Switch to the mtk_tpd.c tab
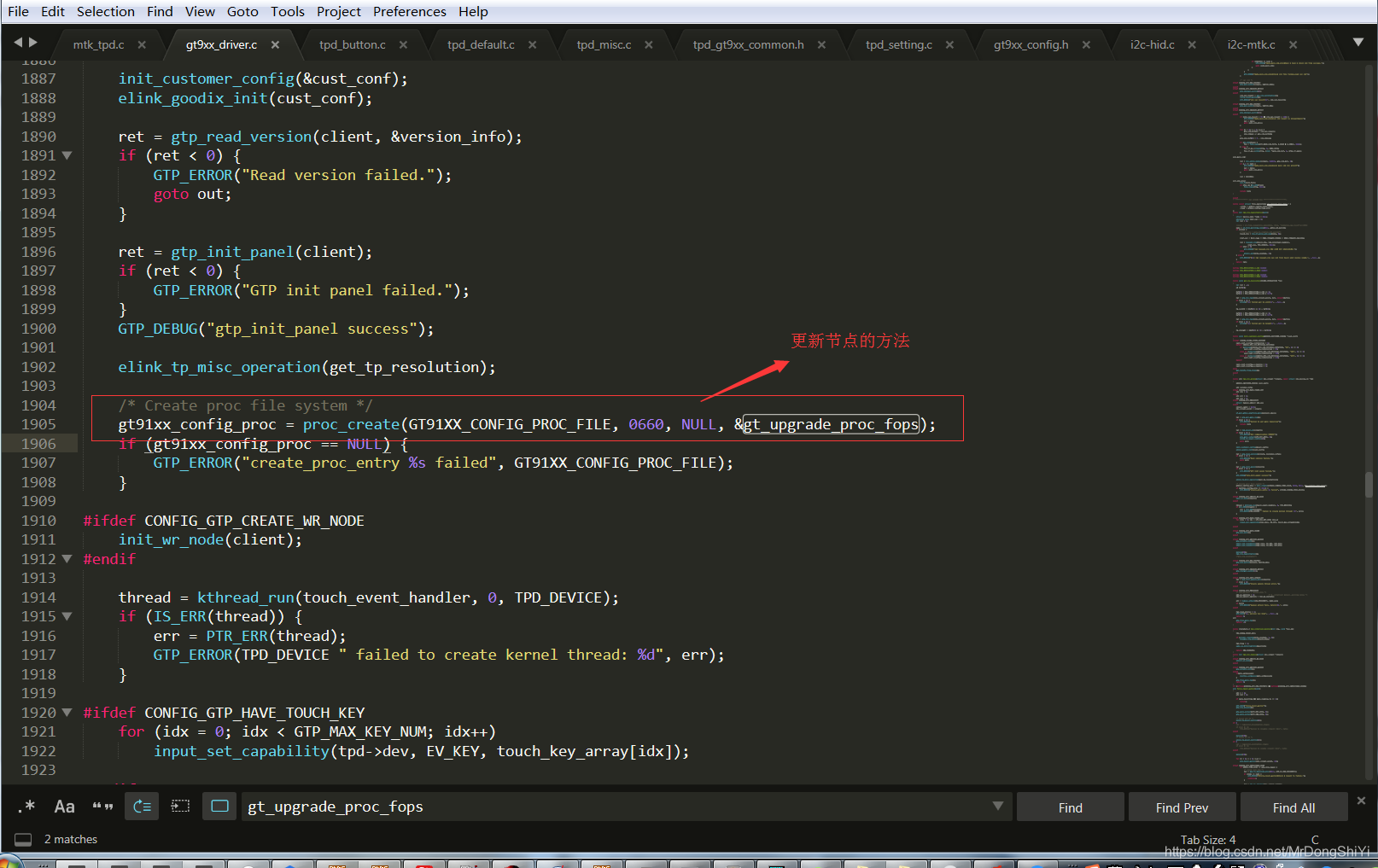The width and height of the screenshot is (1378, 868). (x=98, y=44)
